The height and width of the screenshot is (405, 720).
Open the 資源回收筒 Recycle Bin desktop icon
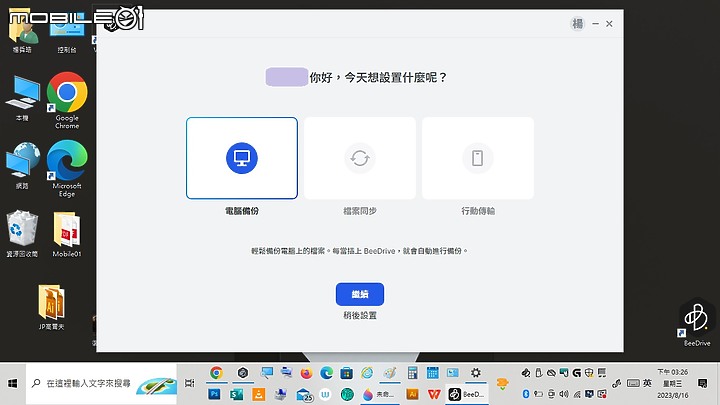22,234
